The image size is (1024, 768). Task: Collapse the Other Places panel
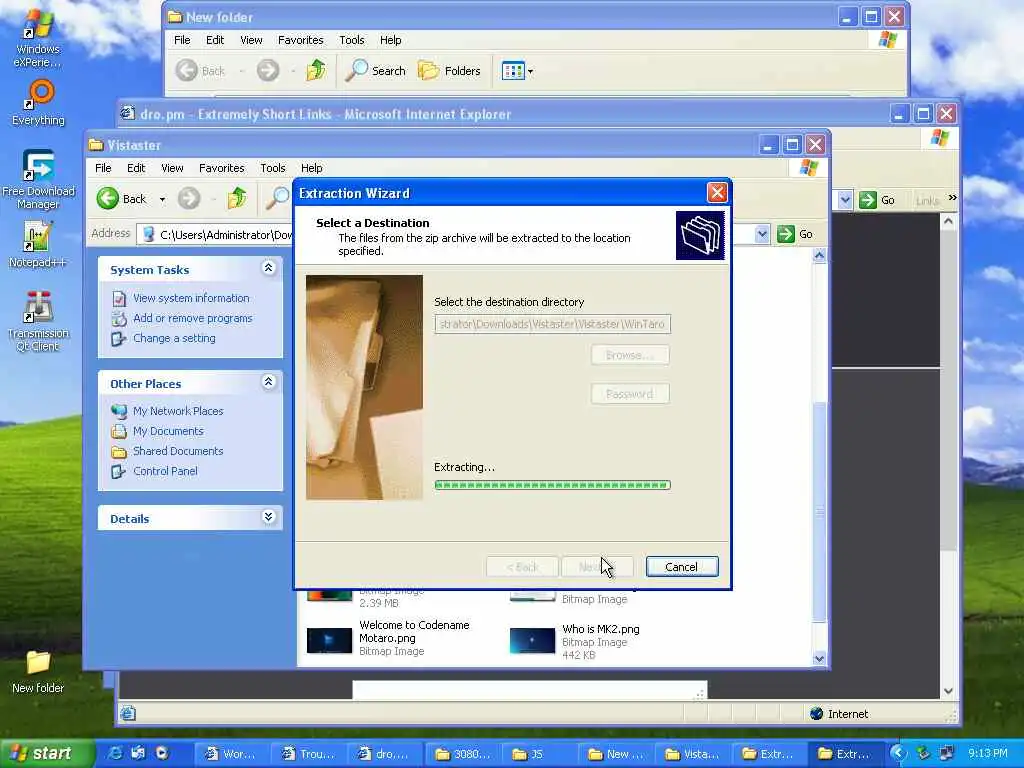(x=268, y=382)
